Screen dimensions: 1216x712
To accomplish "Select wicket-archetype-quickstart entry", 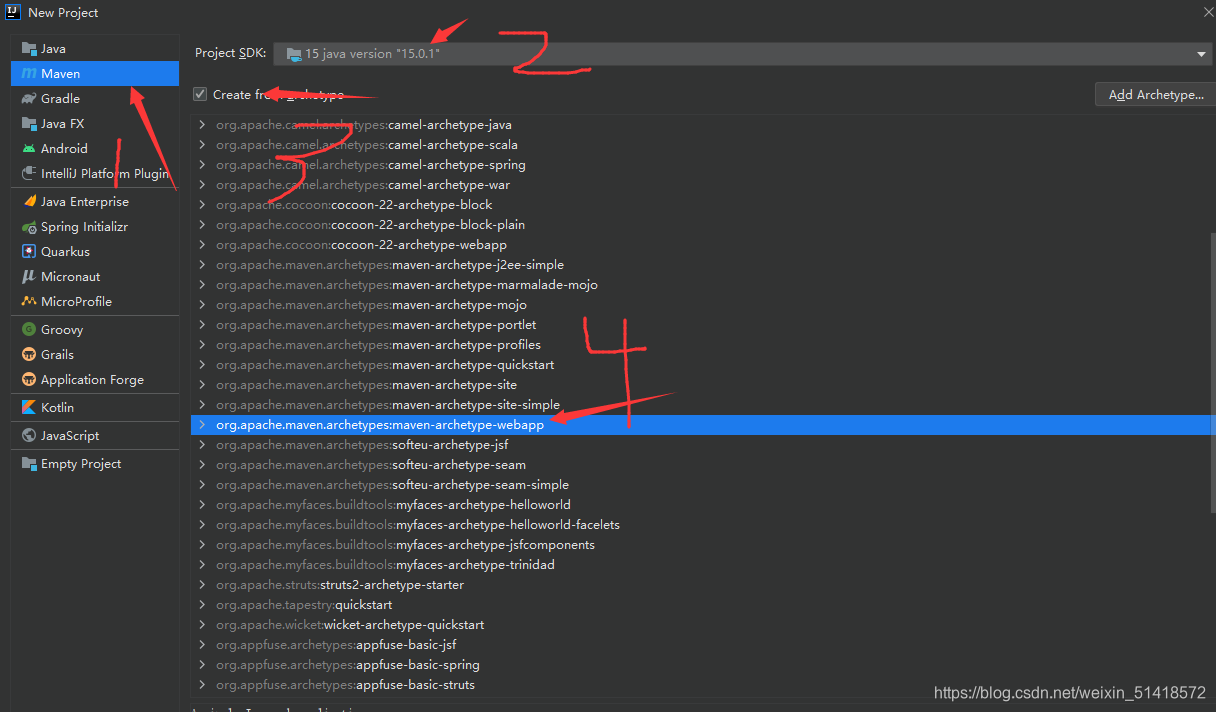I will pos(350,625).
